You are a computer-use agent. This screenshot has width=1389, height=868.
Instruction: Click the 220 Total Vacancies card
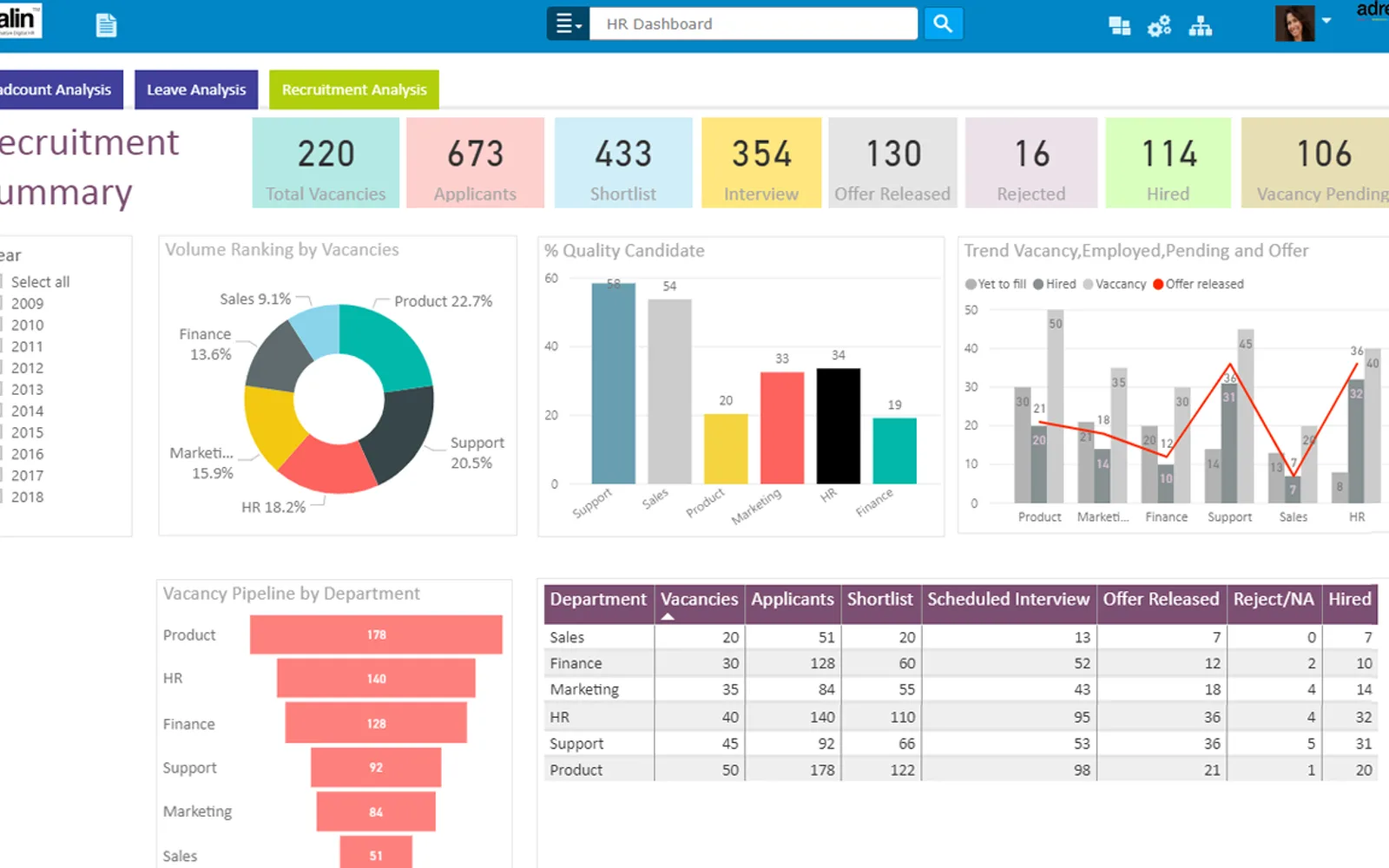coord(326,162)
